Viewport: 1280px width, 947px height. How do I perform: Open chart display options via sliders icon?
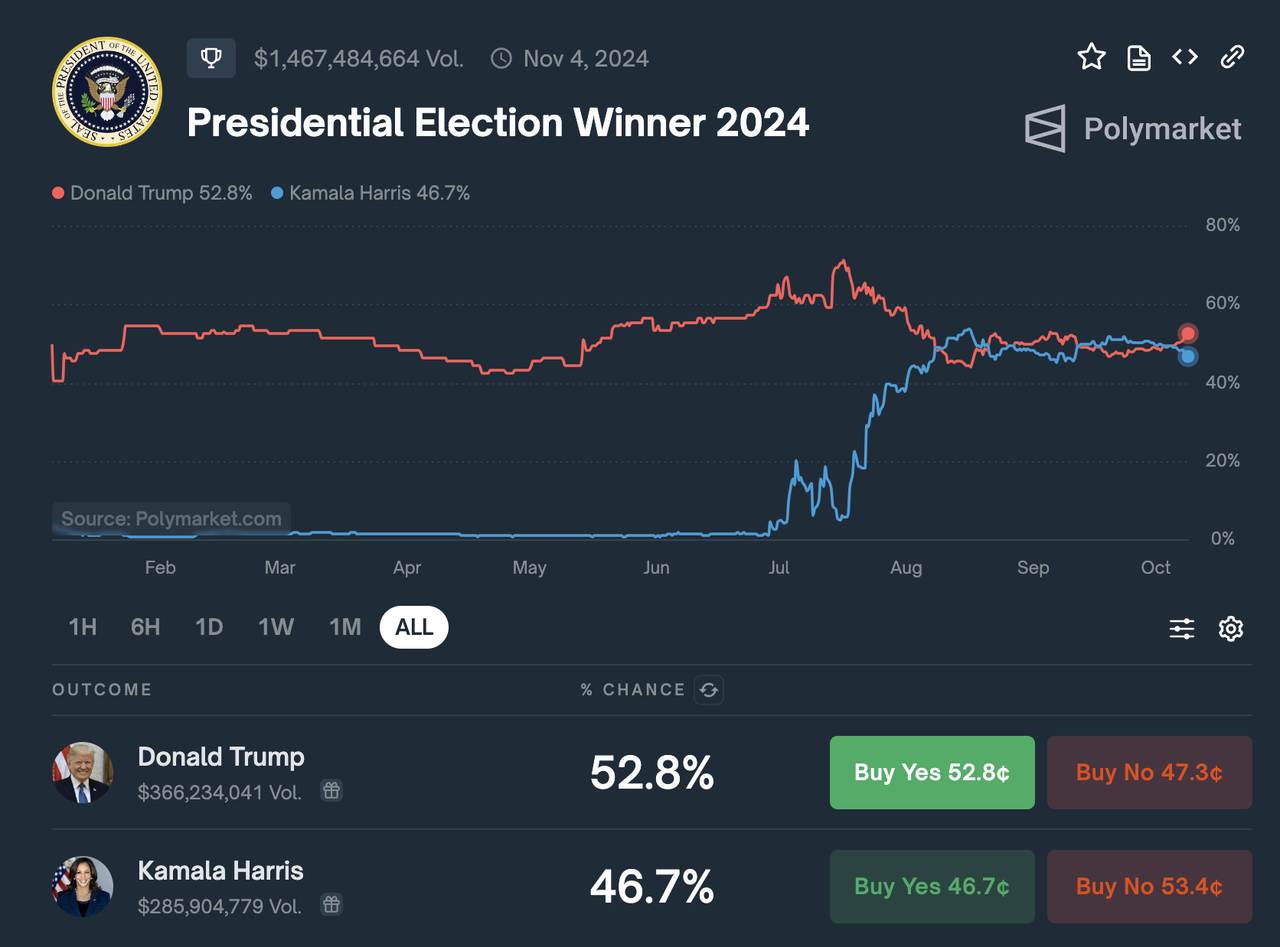tap(1181, 628)
